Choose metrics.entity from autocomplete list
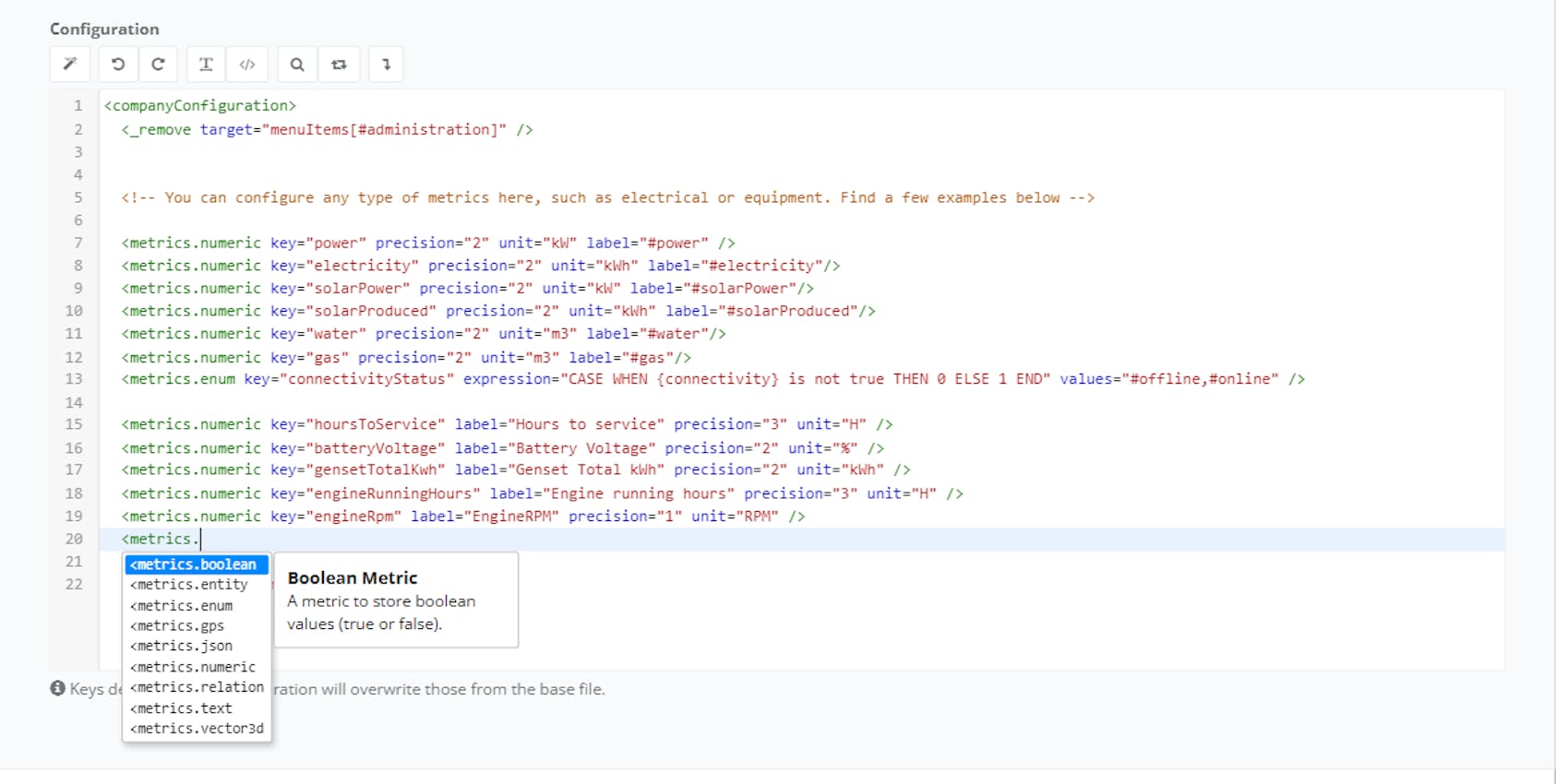The image size is (1556, 784). [197, 585]
